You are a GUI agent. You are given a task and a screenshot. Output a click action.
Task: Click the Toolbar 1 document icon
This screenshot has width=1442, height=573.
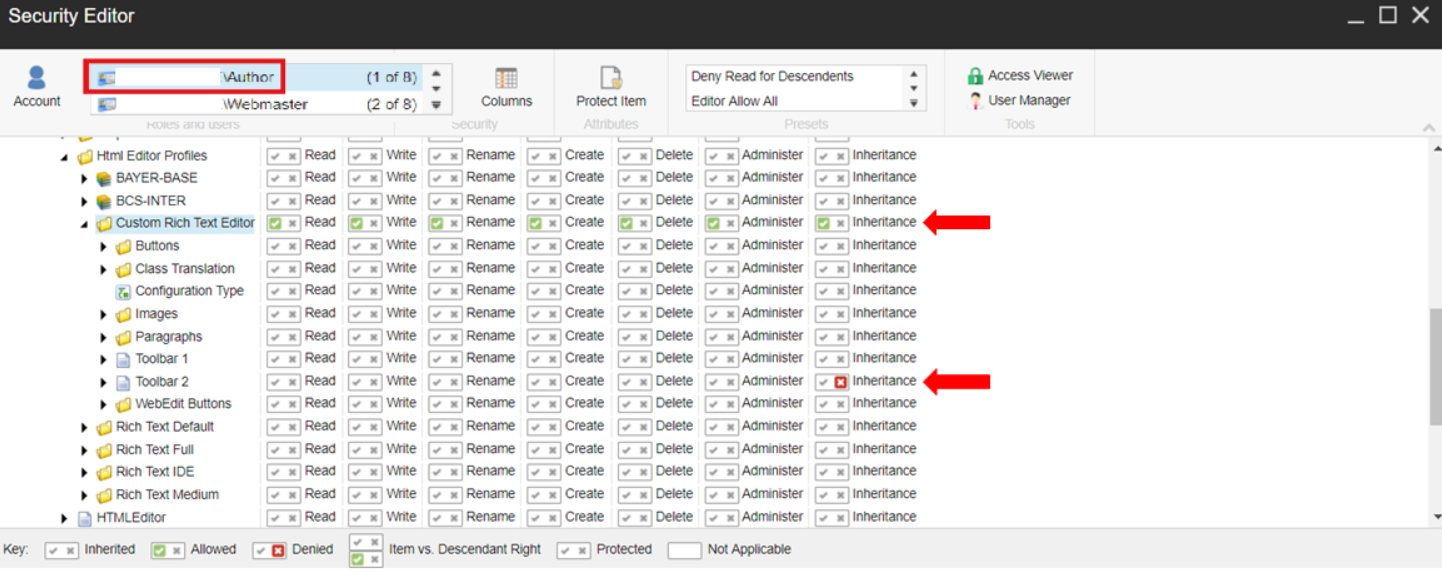(123, 360)
